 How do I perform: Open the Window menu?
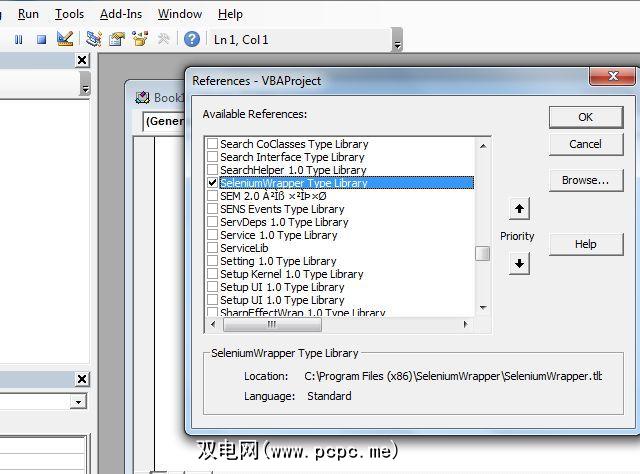[180, 14]
